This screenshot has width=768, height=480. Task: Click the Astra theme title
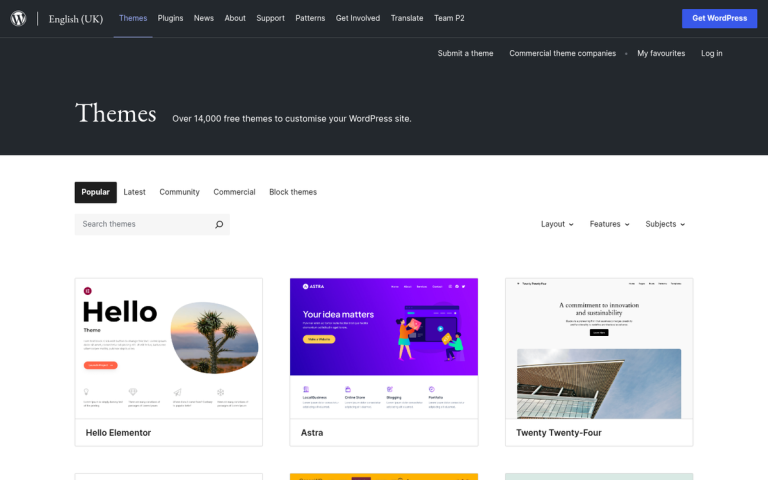point(312,433)
